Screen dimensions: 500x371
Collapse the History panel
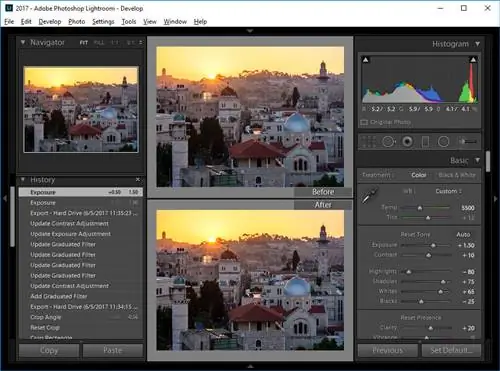pos(23,180)
